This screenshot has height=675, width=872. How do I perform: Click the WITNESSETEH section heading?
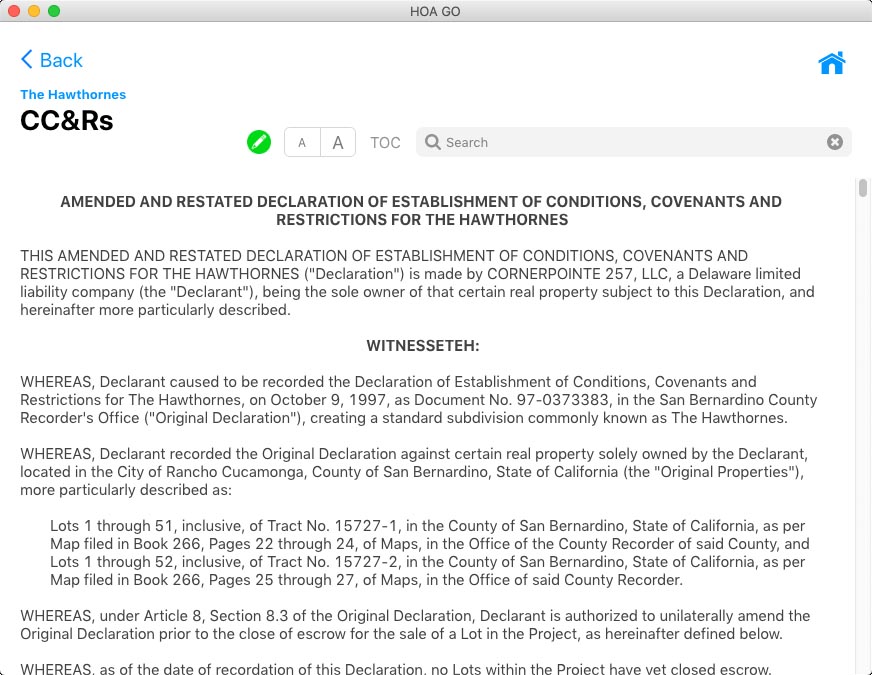422,346
